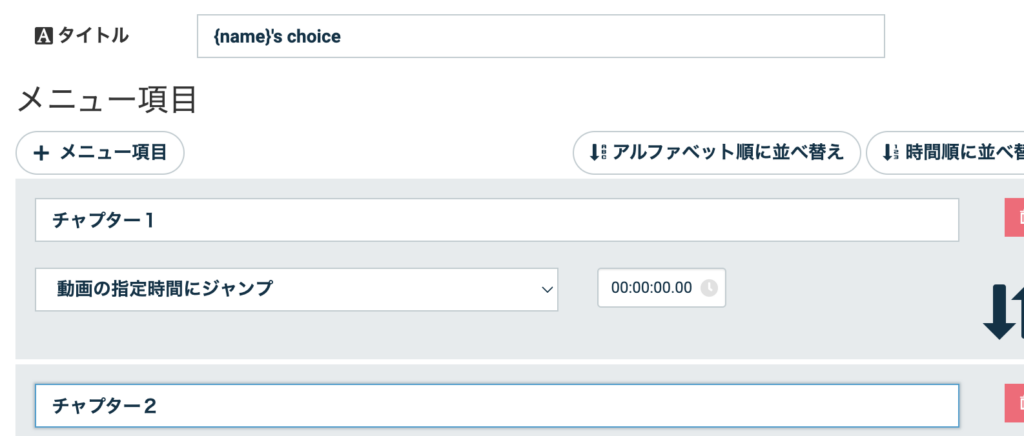Open the 動画の指定時間にジャンプ dropdown
This screenshot has width=1024, height=436.
click(296, 289)
